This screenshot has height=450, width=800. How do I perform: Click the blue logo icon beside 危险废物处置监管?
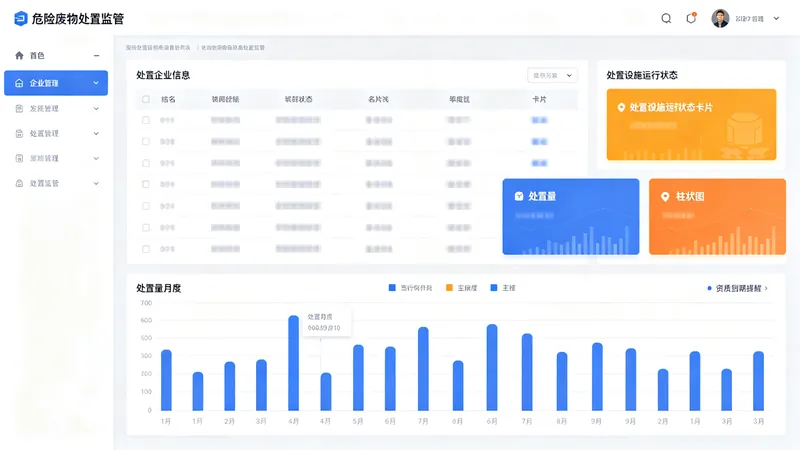coord(20,18)
